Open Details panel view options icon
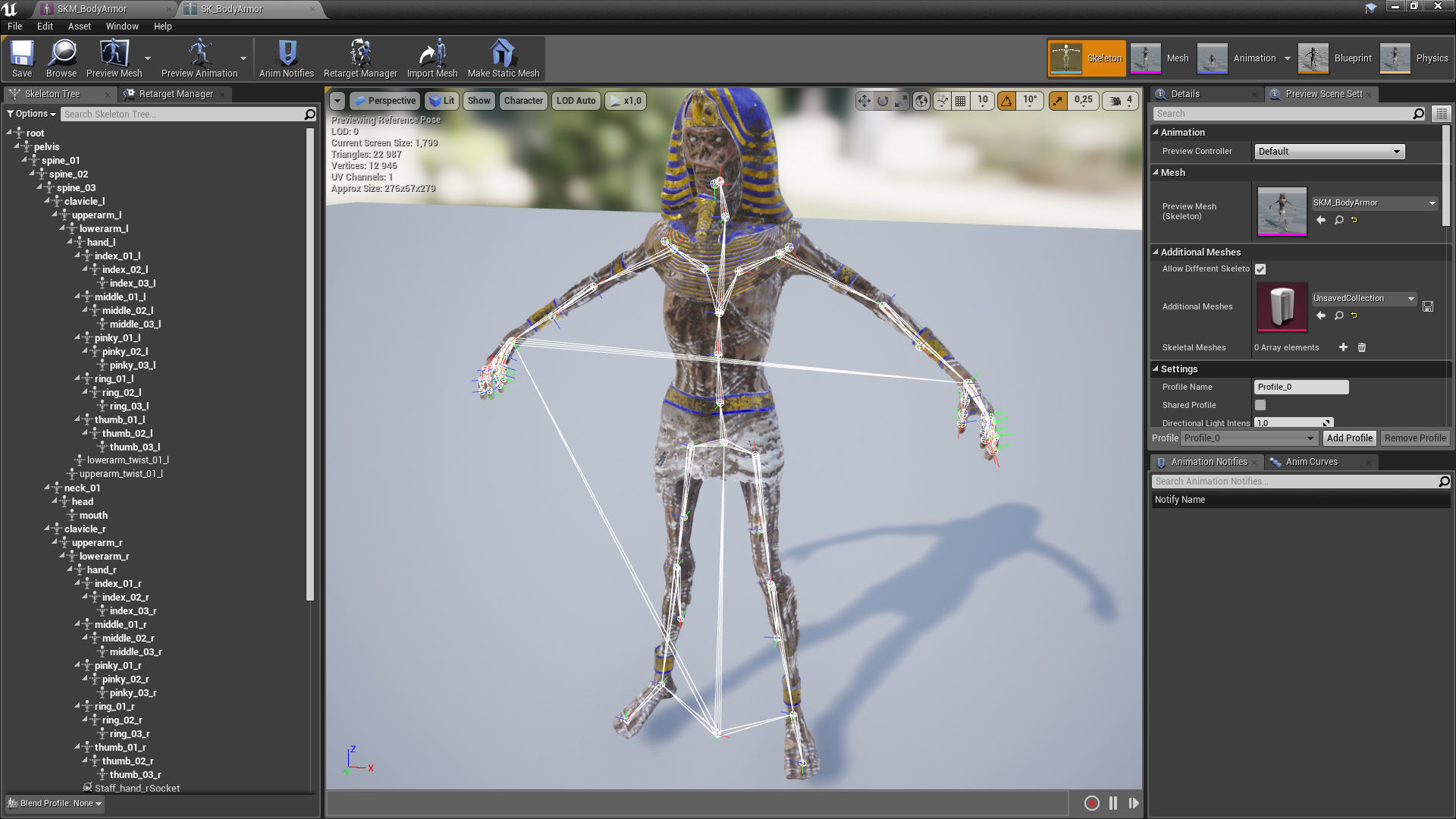This screenshot has width=1456, height=819. [x=1442, y=114]
